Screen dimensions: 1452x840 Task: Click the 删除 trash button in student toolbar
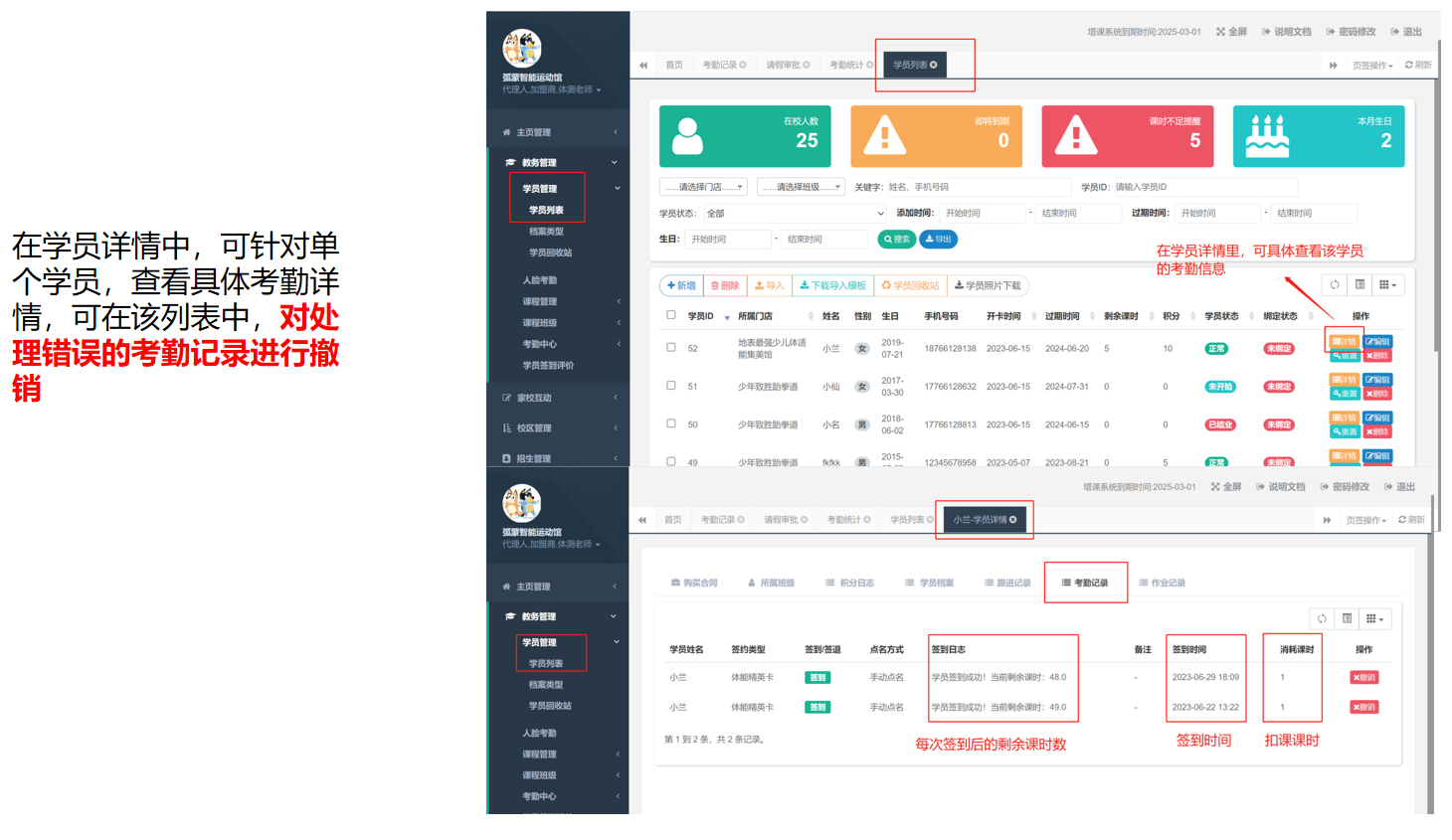click(x=725, y=285)
